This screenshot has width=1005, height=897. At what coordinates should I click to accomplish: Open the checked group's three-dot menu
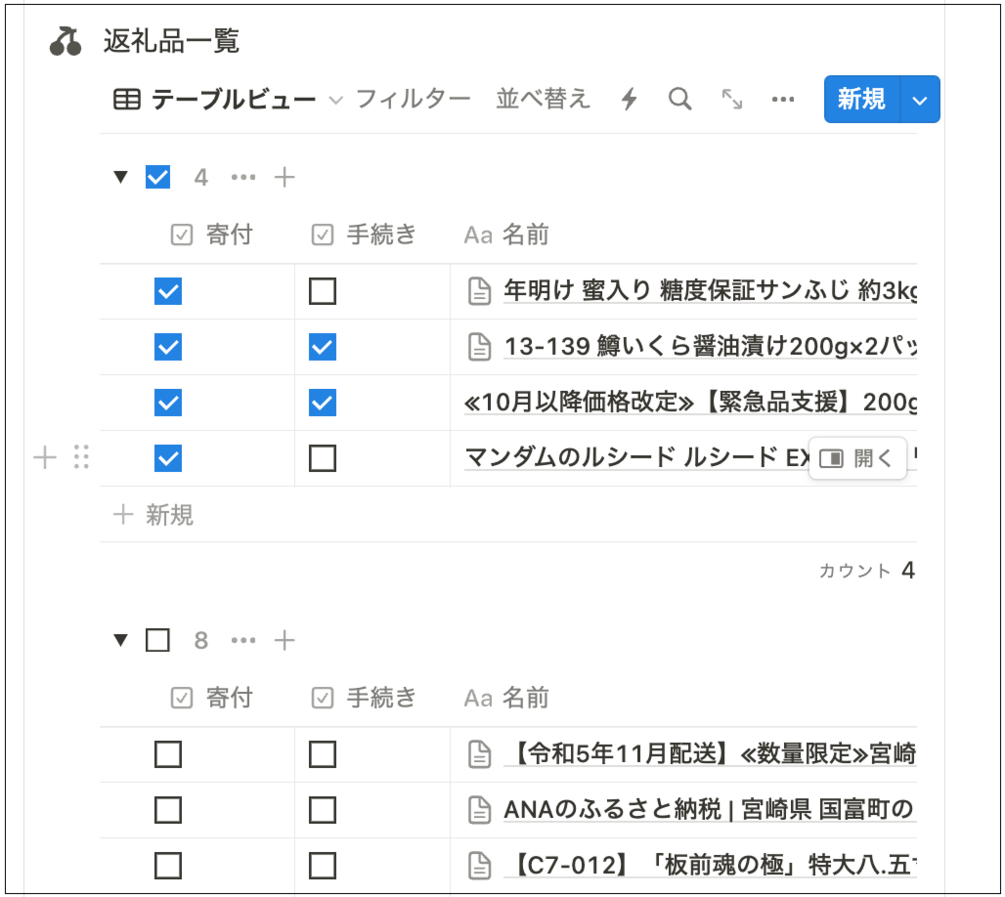pyautogui.click(x=243, y=177)
